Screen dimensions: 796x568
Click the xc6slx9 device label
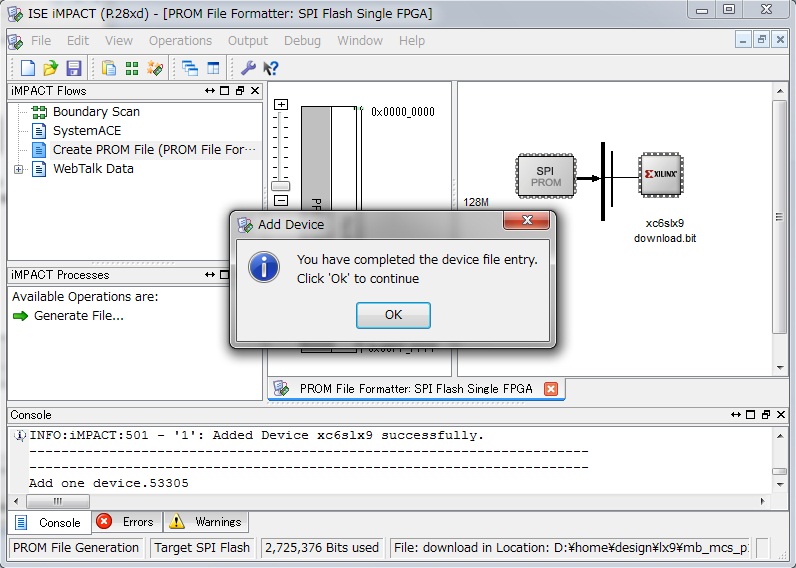click(665, 223)
